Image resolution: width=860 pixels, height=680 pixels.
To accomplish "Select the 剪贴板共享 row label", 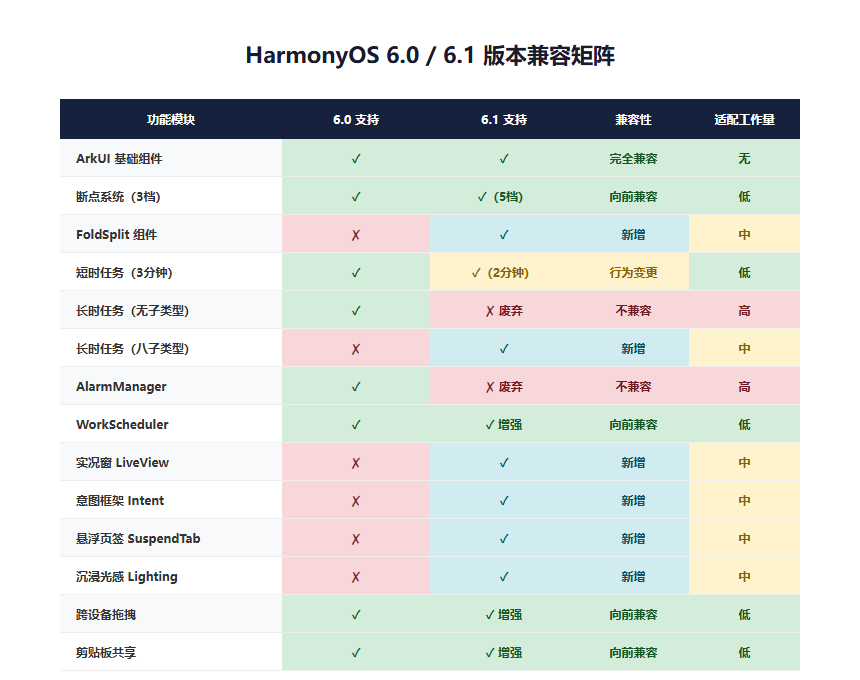I will [x=106, y=652].
